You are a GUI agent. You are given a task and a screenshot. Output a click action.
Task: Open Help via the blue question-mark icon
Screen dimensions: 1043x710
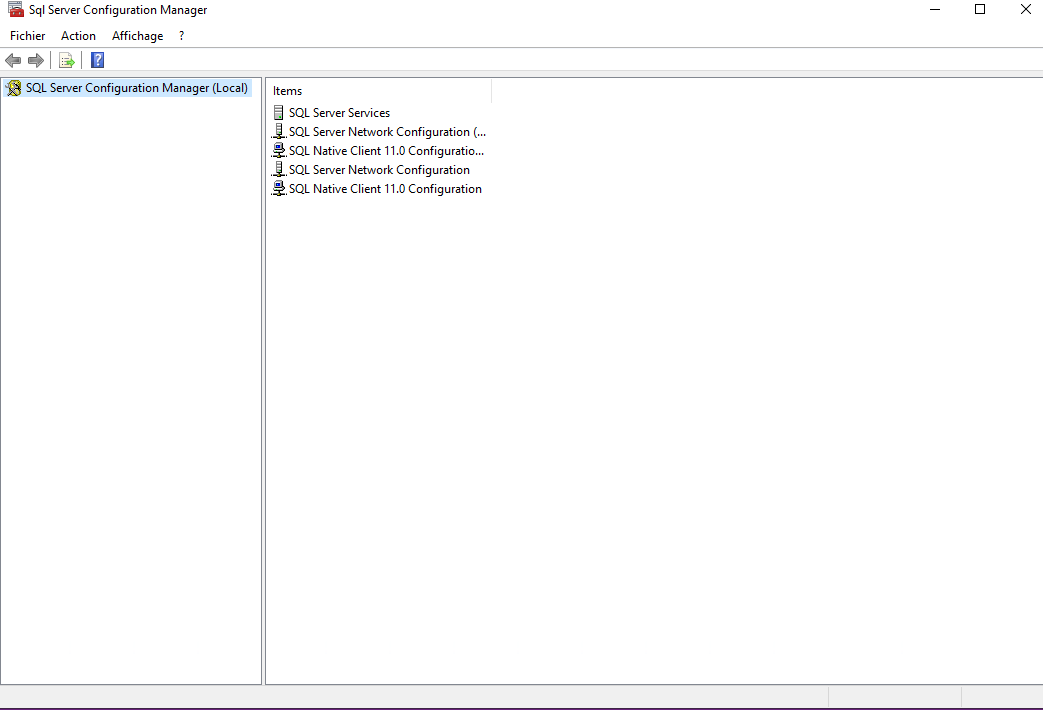97,61
